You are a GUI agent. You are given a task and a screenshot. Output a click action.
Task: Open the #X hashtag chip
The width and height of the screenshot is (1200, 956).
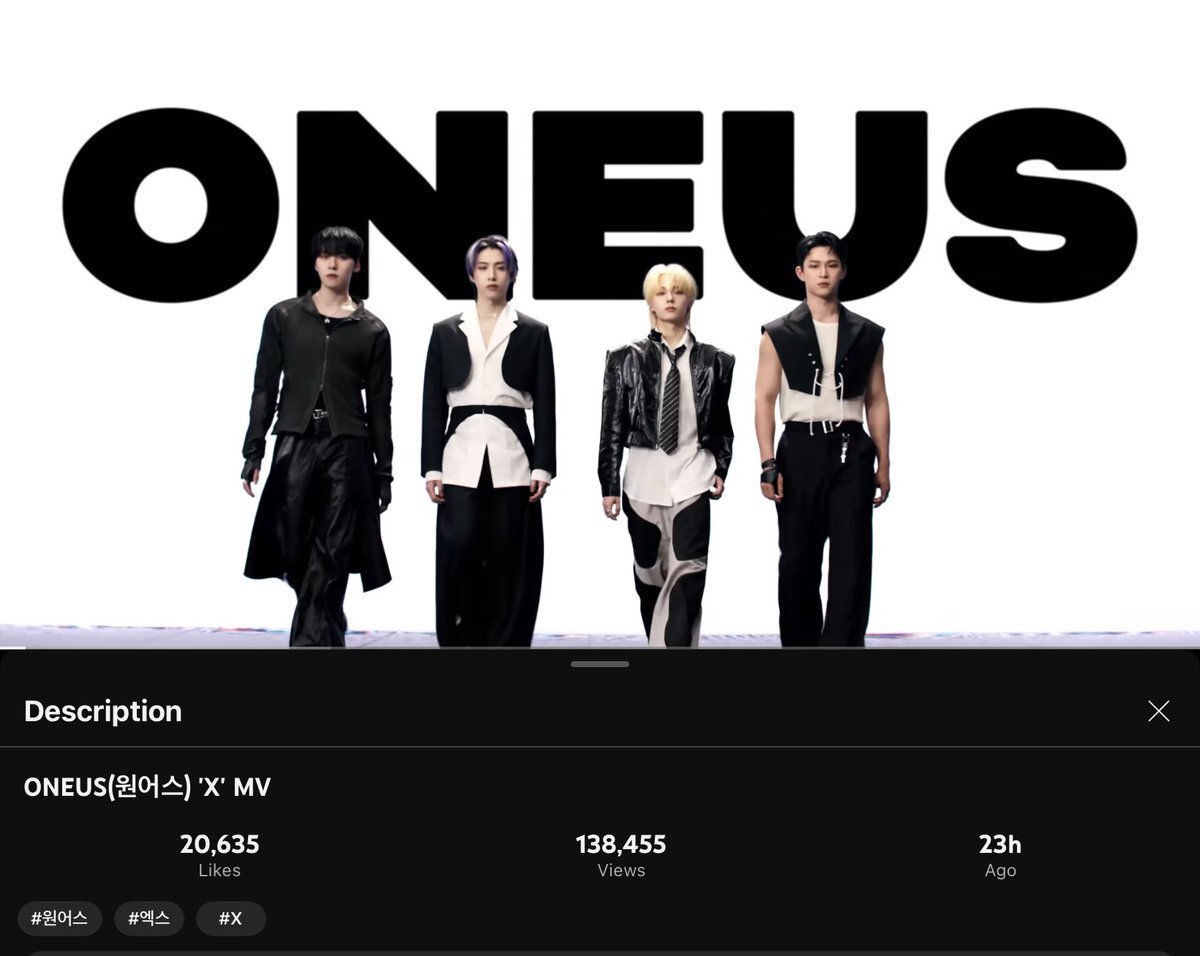[x=231, y=918]
